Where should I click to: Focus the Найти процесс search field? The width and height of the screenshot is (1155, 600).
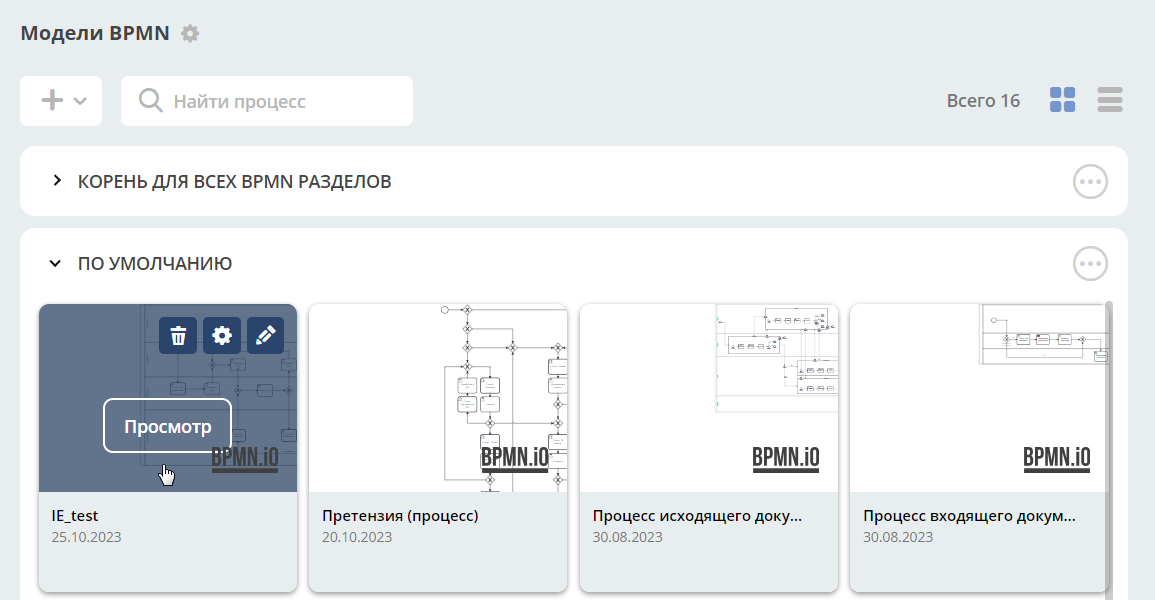pyautogui.click(x=267, y=101)
